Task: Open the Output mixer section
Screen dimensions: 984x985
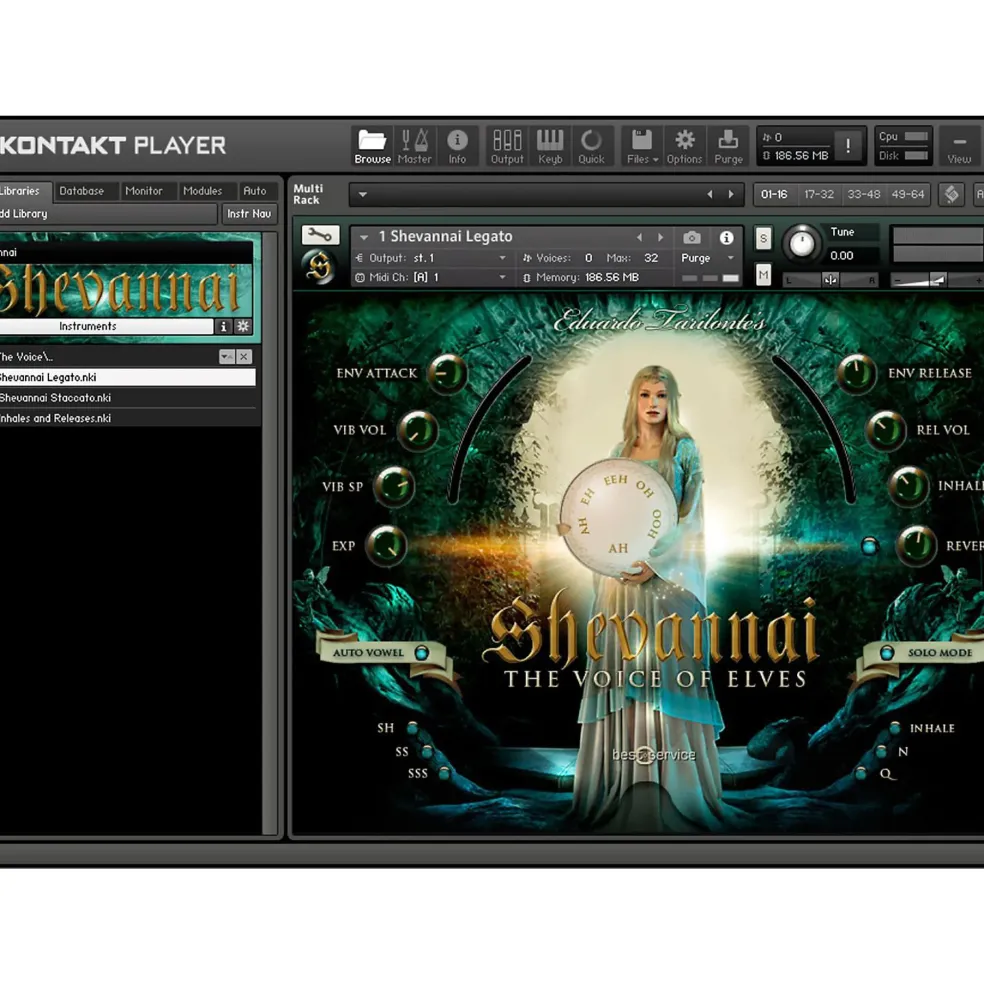Action: [507, 146]
